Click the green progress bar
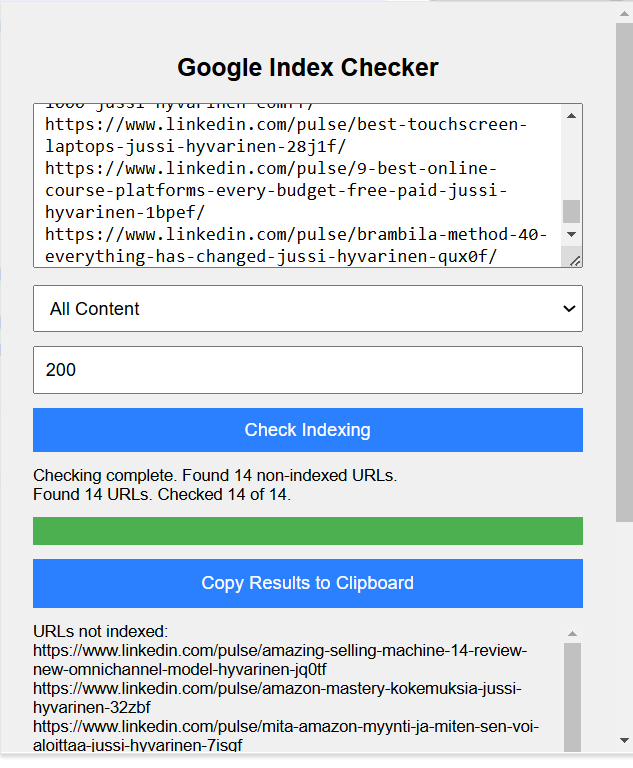Image resolution: width=633 pixels, height=768 pixels. [x=308, y=531]
